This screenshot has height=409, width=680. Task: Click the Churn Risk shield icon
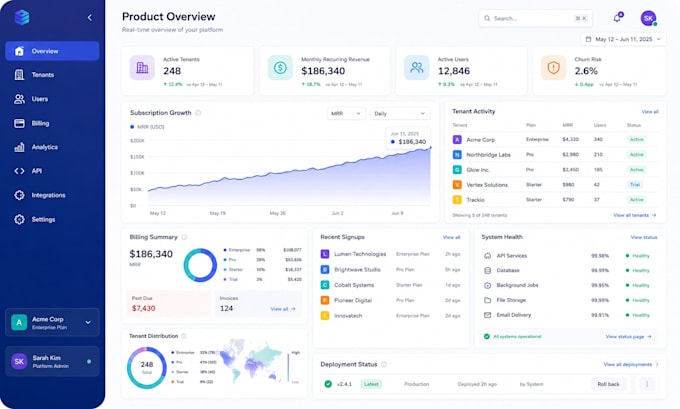553,68
